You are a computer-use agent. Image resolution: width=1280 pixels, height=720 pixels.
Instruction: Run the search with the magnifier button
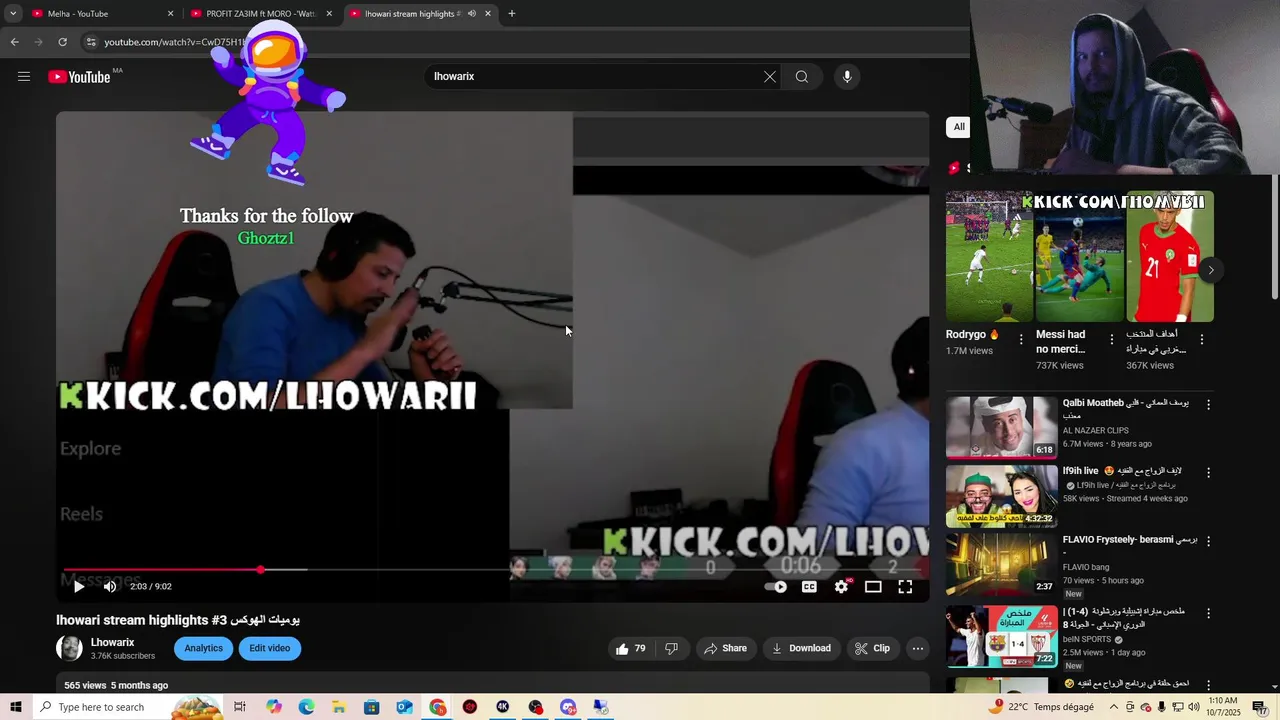802,77
